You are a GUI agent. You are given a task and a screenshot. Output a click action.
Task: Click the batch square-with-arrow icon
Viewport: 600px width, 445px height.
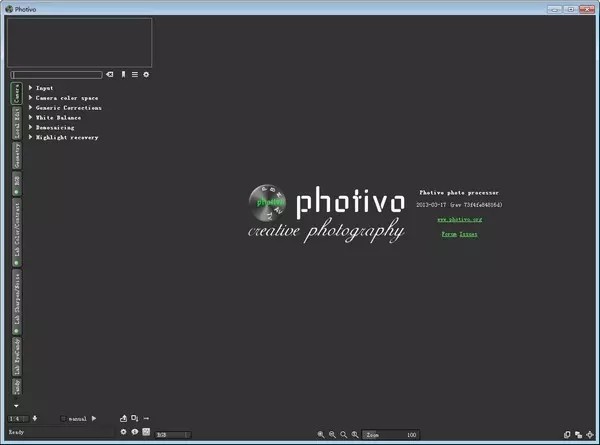pos(135,419)
